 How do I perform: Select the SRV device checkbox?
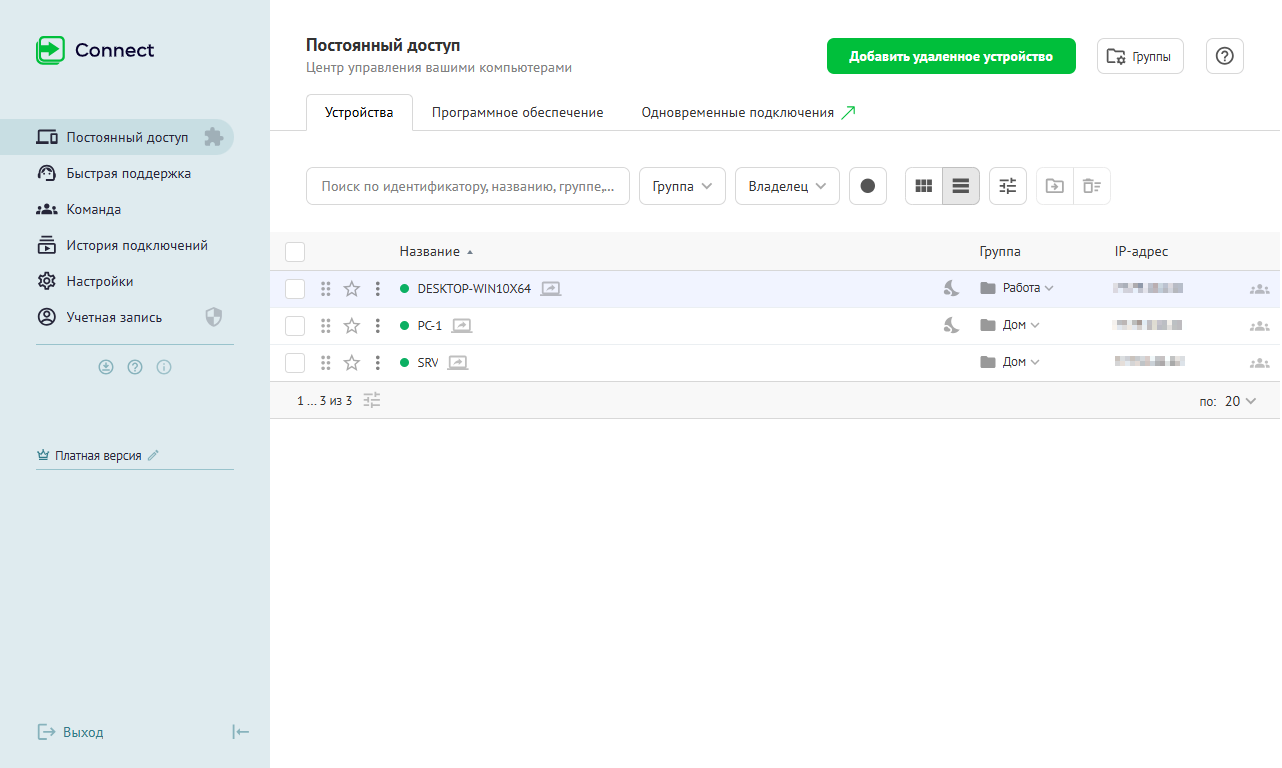click(295, 362)
